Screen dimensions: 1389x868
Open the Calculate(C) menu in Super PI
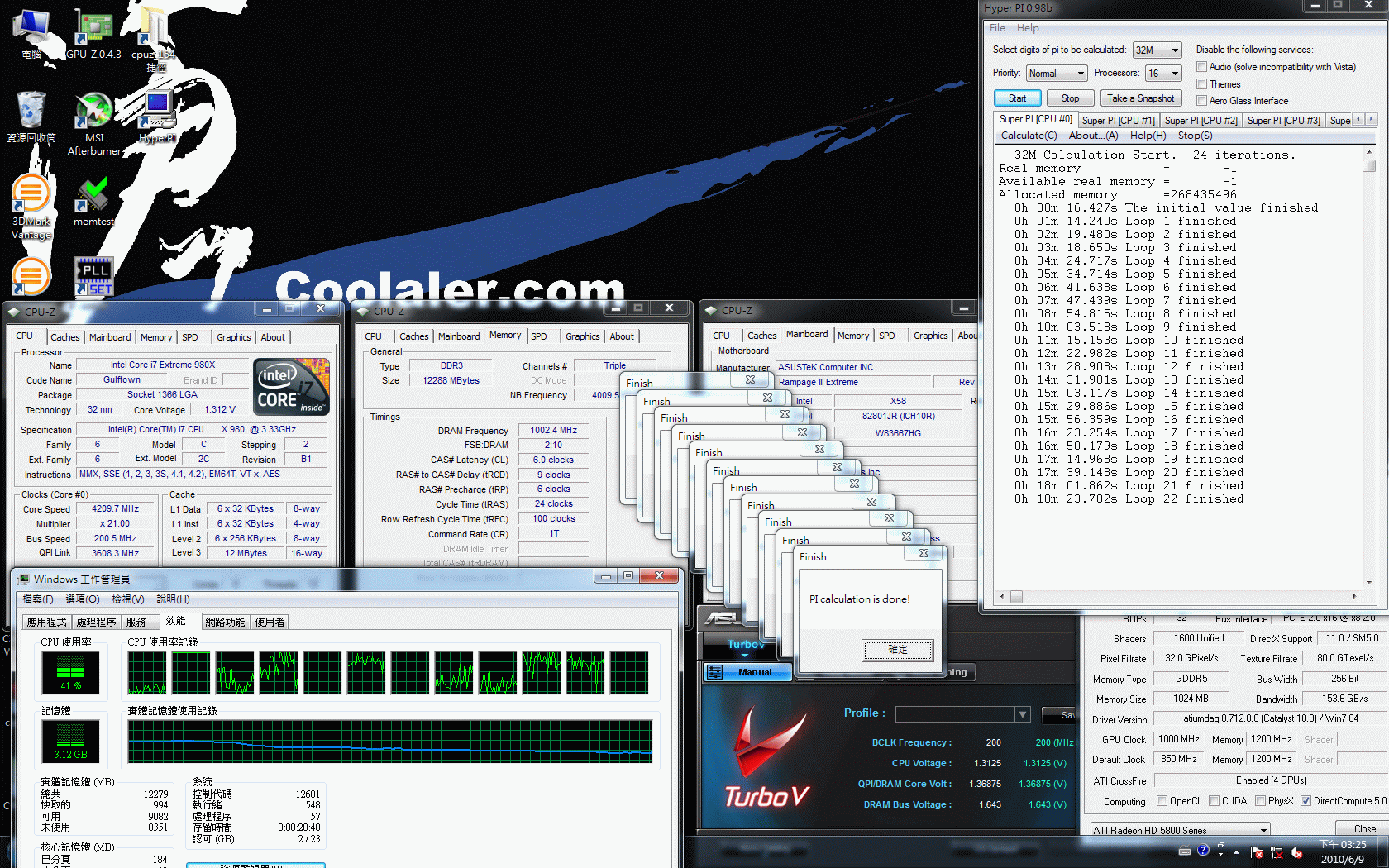(x=1029, y=136)
